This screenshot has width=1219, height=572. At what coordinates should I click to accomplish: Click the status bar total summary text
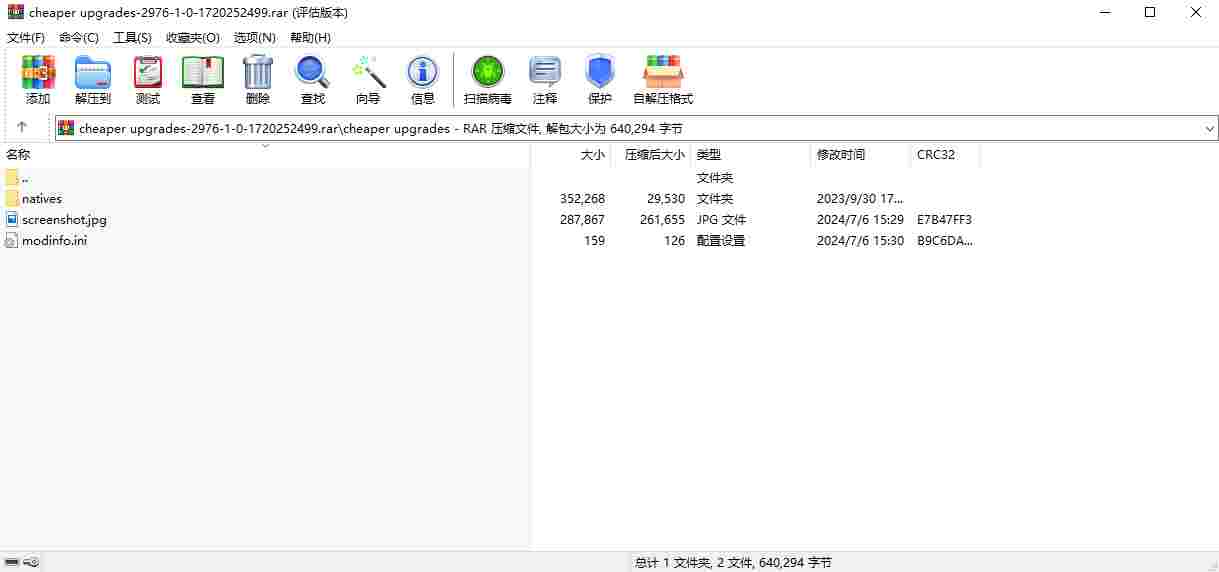pyautogui.click(x=733, y=562)
